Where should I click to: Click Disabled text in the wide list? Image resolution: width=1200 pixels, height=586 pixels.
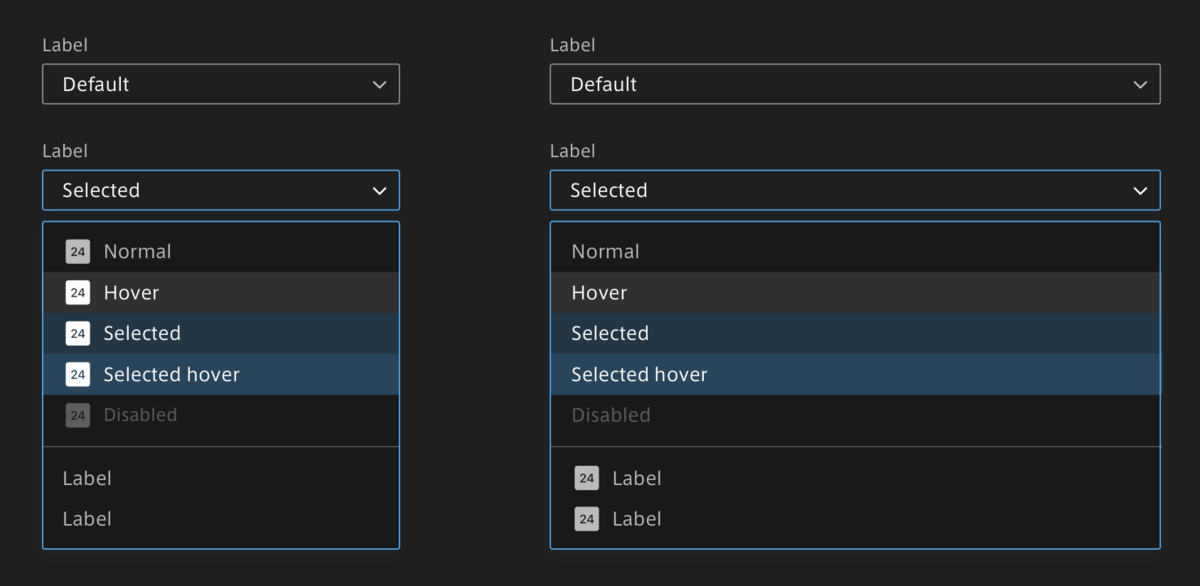click(x=611, y=416)
